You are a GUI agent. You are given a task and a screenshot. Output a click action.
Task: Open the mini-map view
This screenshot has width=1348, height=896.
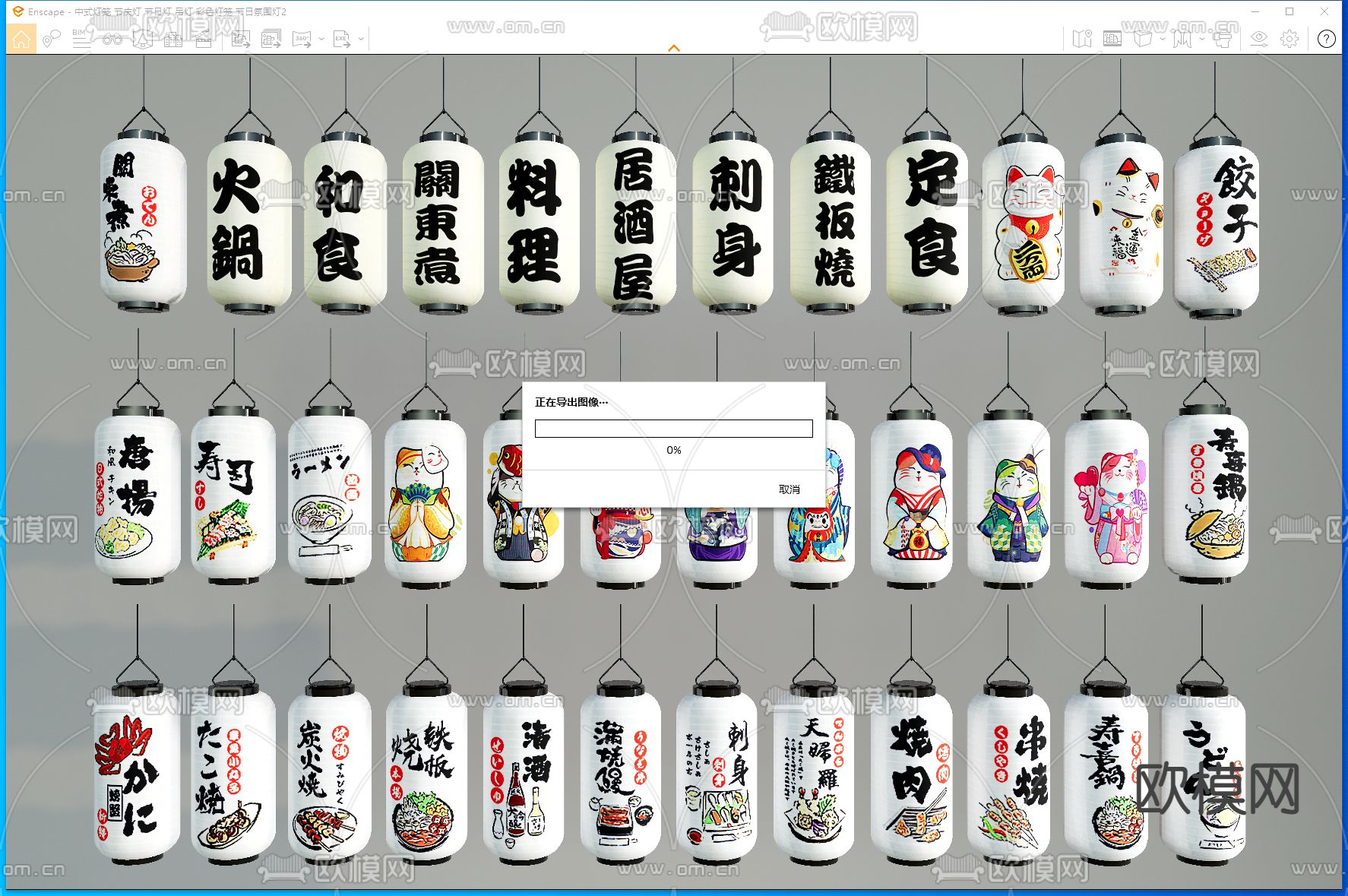1083,38
